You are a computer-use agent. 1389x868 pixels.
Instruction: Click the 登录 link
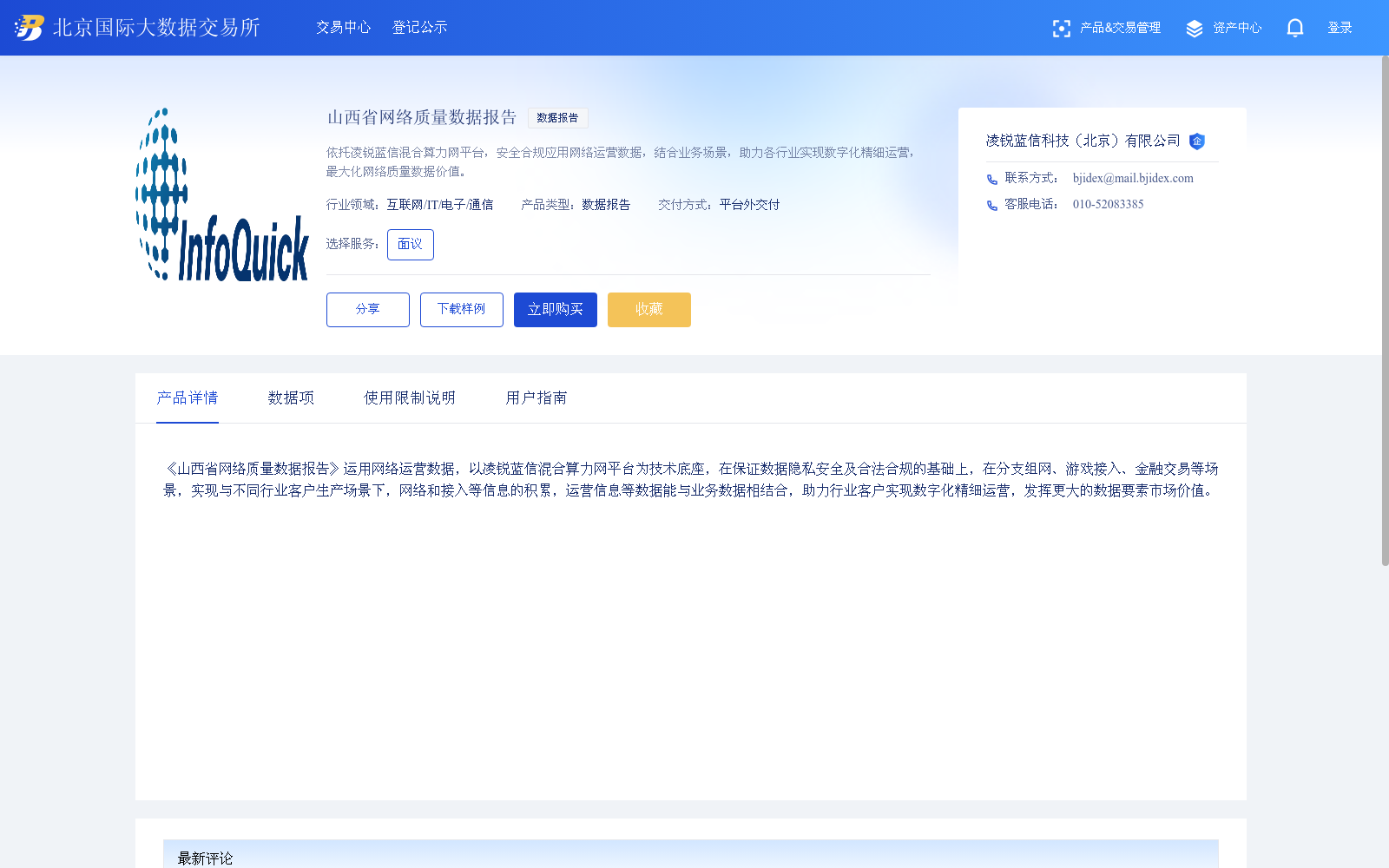(x=1340, y=28)
